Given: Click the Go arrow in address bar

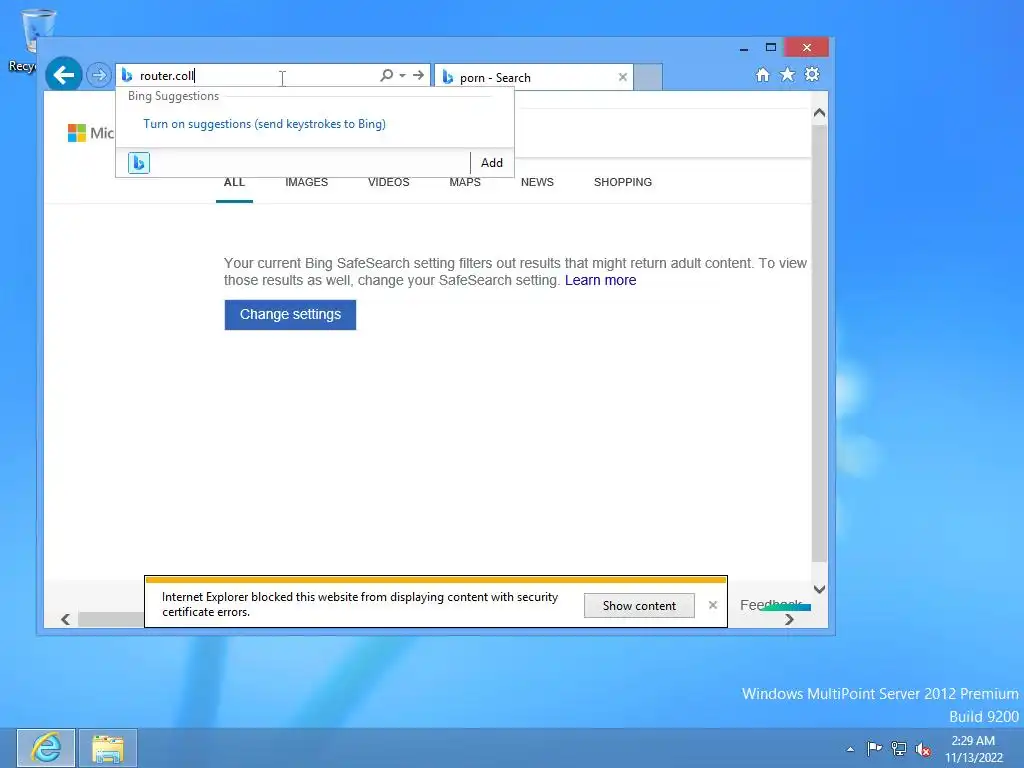Looking at the screenshot, I should click(418, 75).
